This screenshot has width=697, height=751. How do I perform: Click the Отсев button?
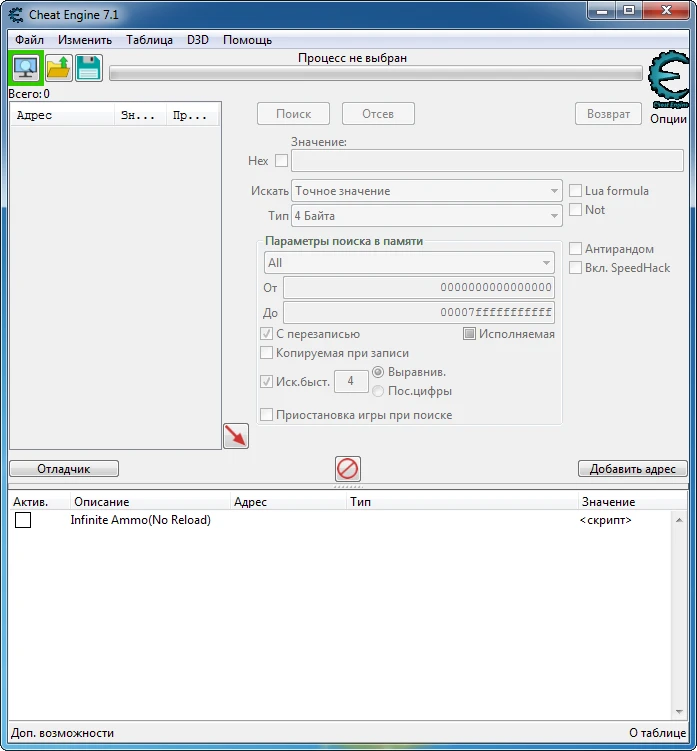tap(378, 114)
